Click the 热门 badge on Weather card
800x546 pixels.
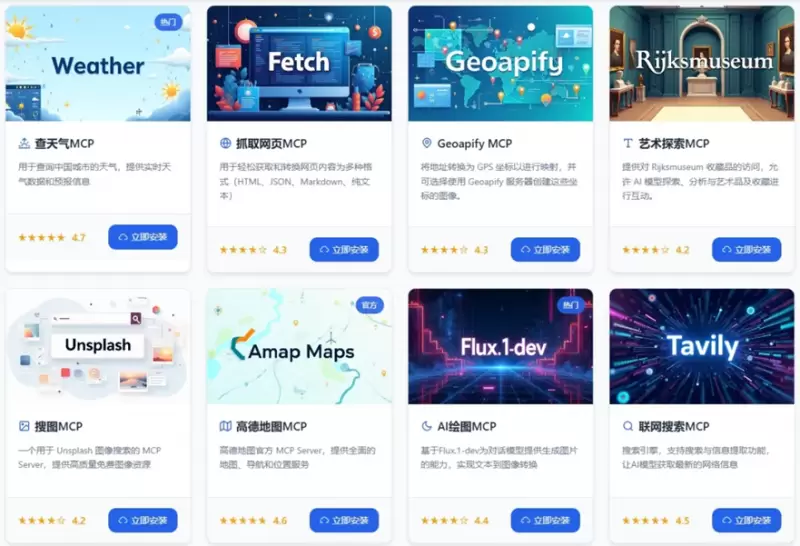(x=168, y=22)
